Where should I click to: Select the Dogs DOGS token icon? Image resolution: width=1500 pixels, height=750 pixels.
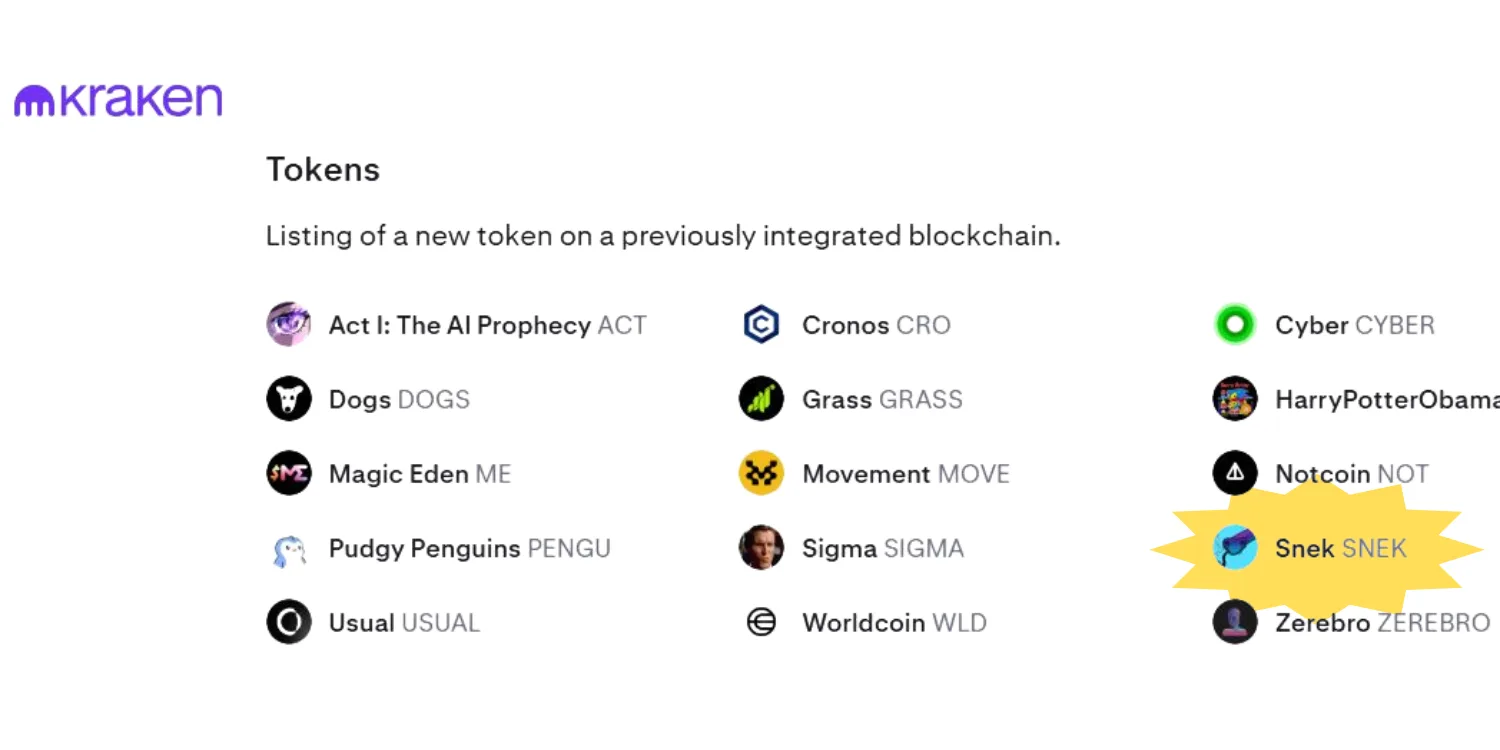coord(289,399)
